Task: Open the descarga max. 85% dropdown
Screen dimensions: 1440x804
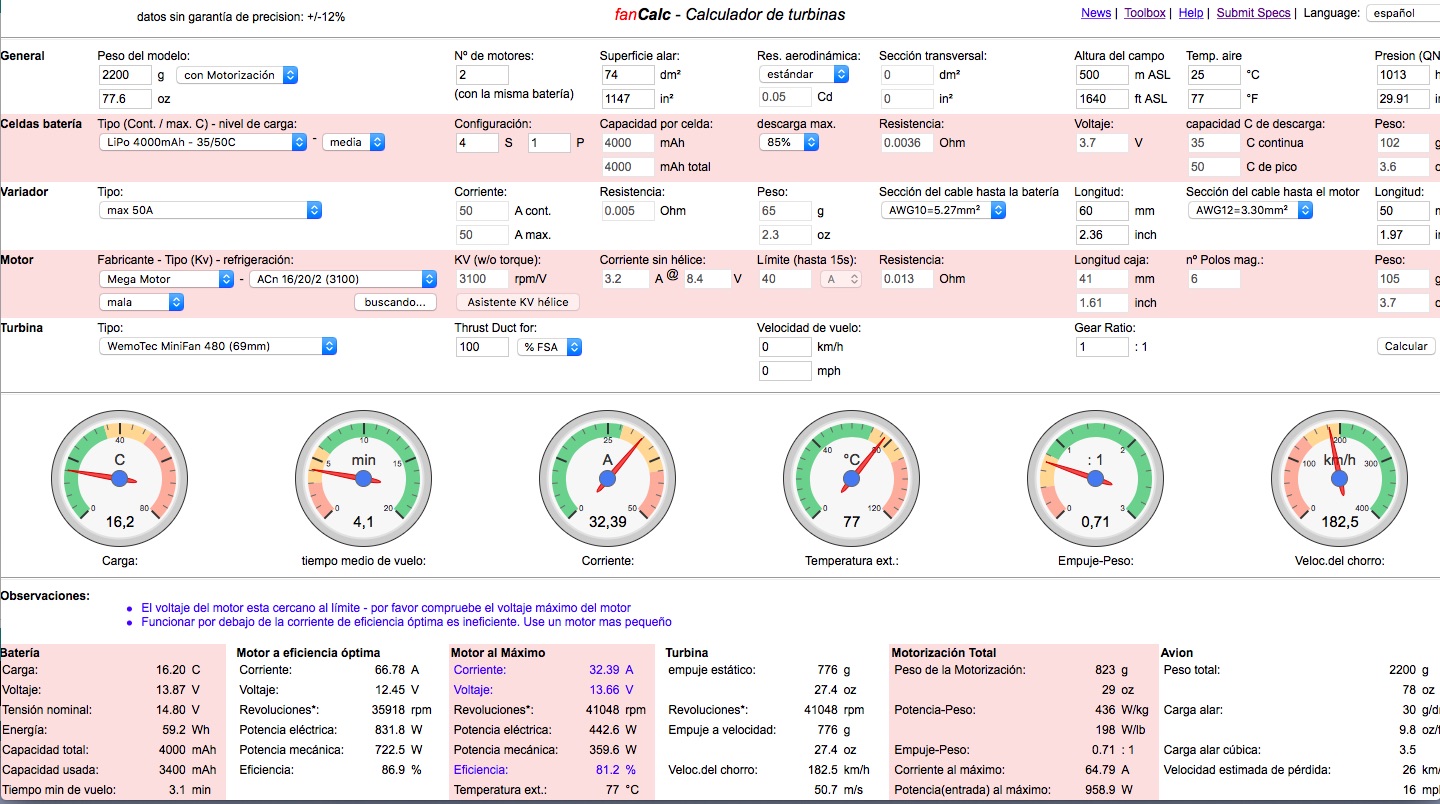Action: [x=788, y=143]
